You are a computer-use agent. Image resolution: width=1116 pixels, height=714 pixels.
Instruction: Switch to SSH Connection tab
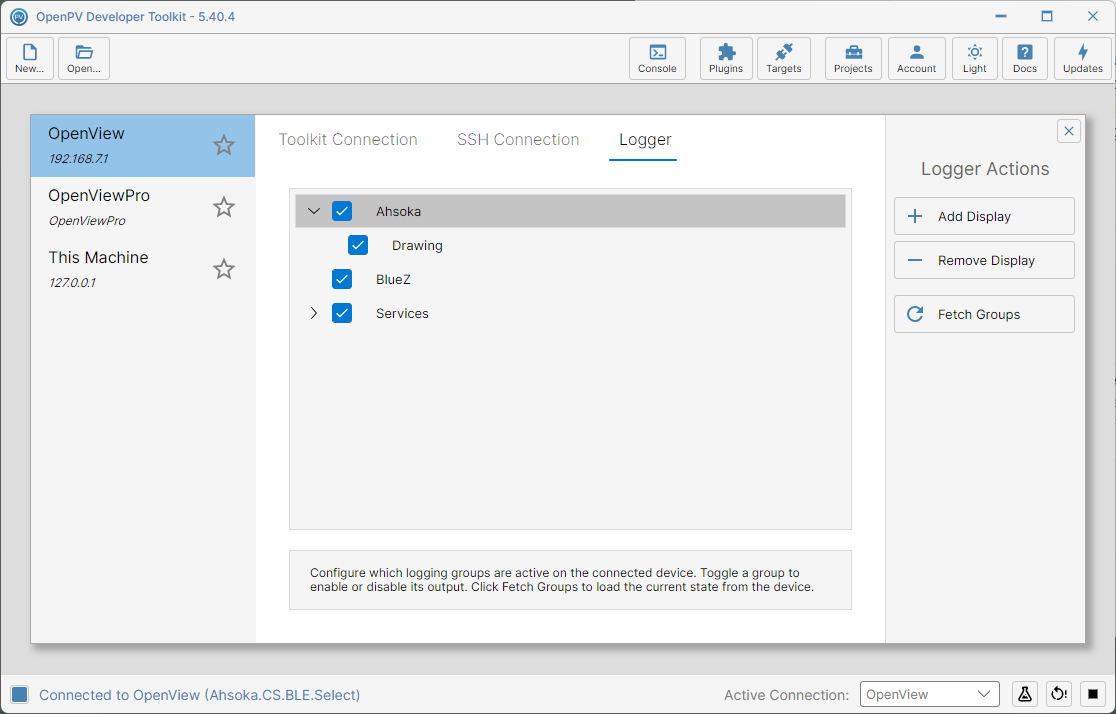[518, 140]
